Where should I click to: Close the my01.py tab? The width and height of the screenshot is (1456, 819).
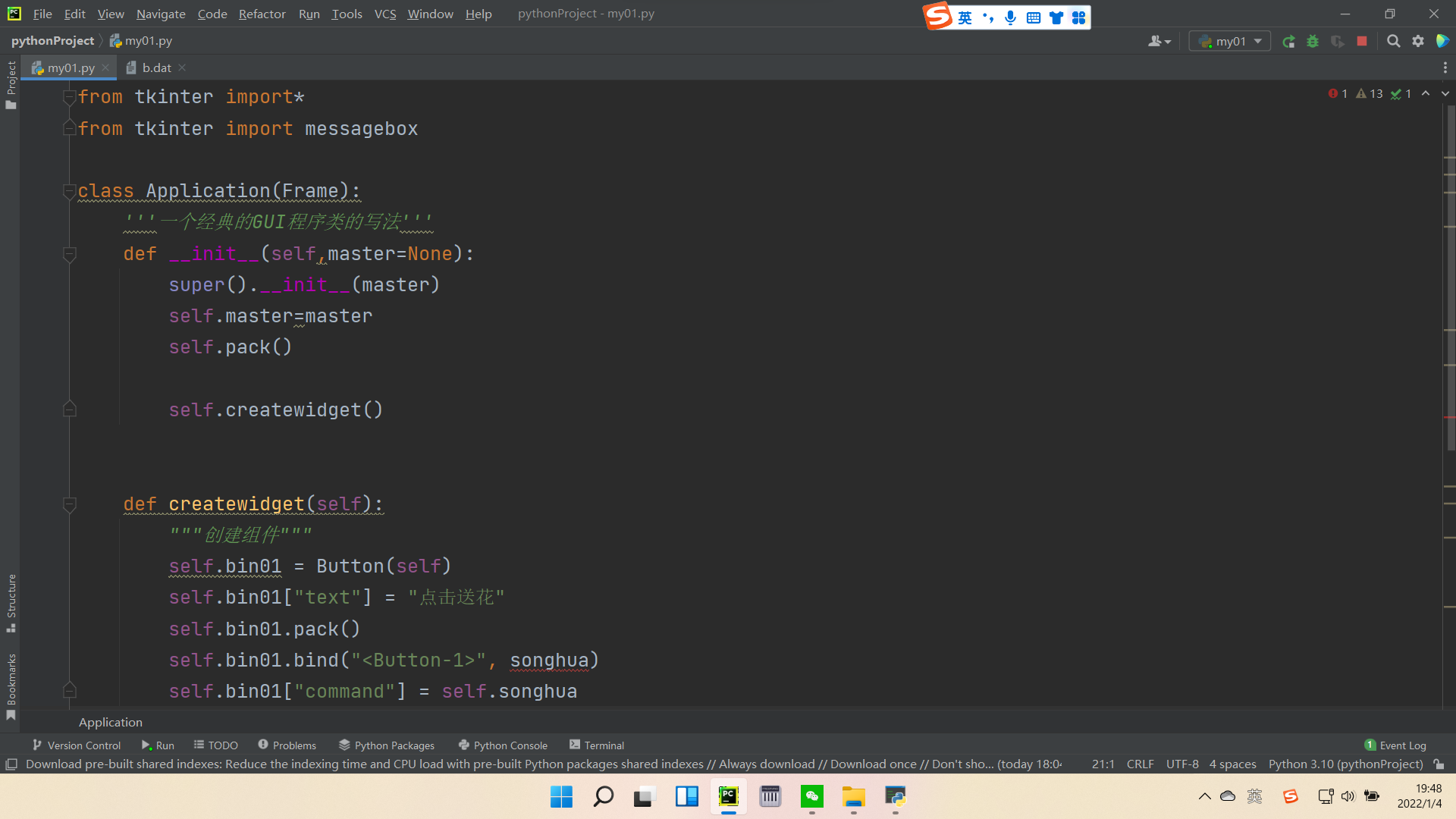(105, 67)
